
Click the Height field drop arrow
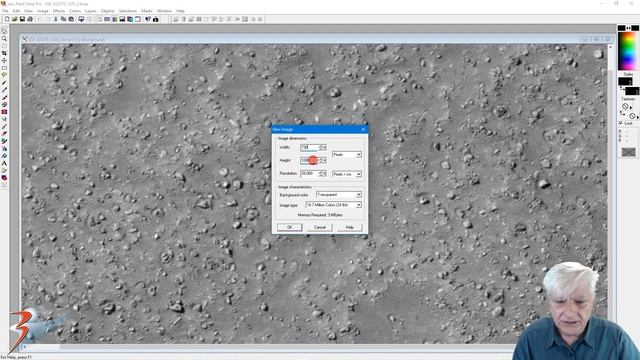(324, 160)
